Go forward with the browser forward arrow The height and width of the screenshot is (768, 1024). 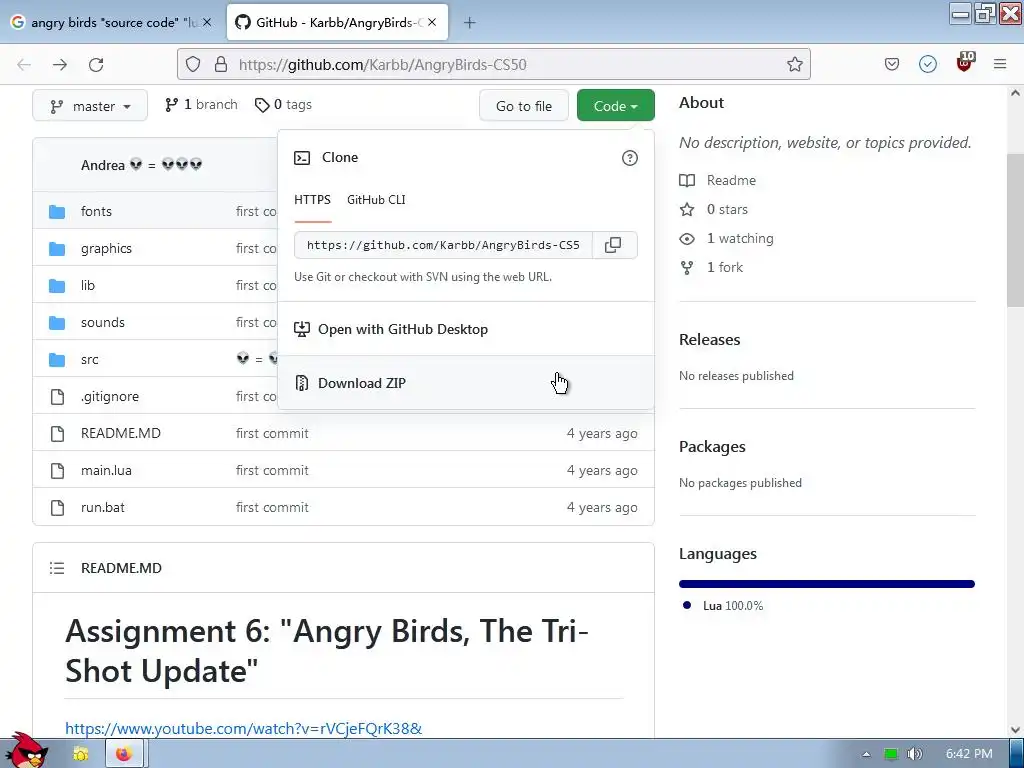point(60,64)
